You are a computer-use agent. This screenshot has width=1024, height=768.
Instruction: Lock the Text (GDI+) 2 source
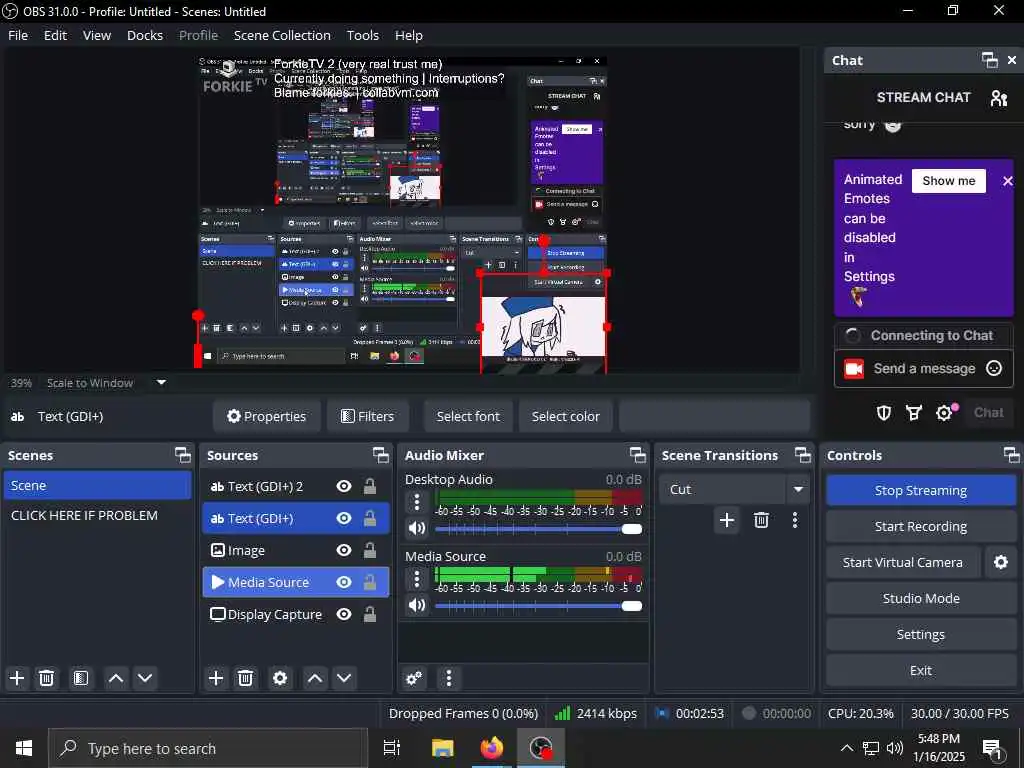tap(370, 486)
